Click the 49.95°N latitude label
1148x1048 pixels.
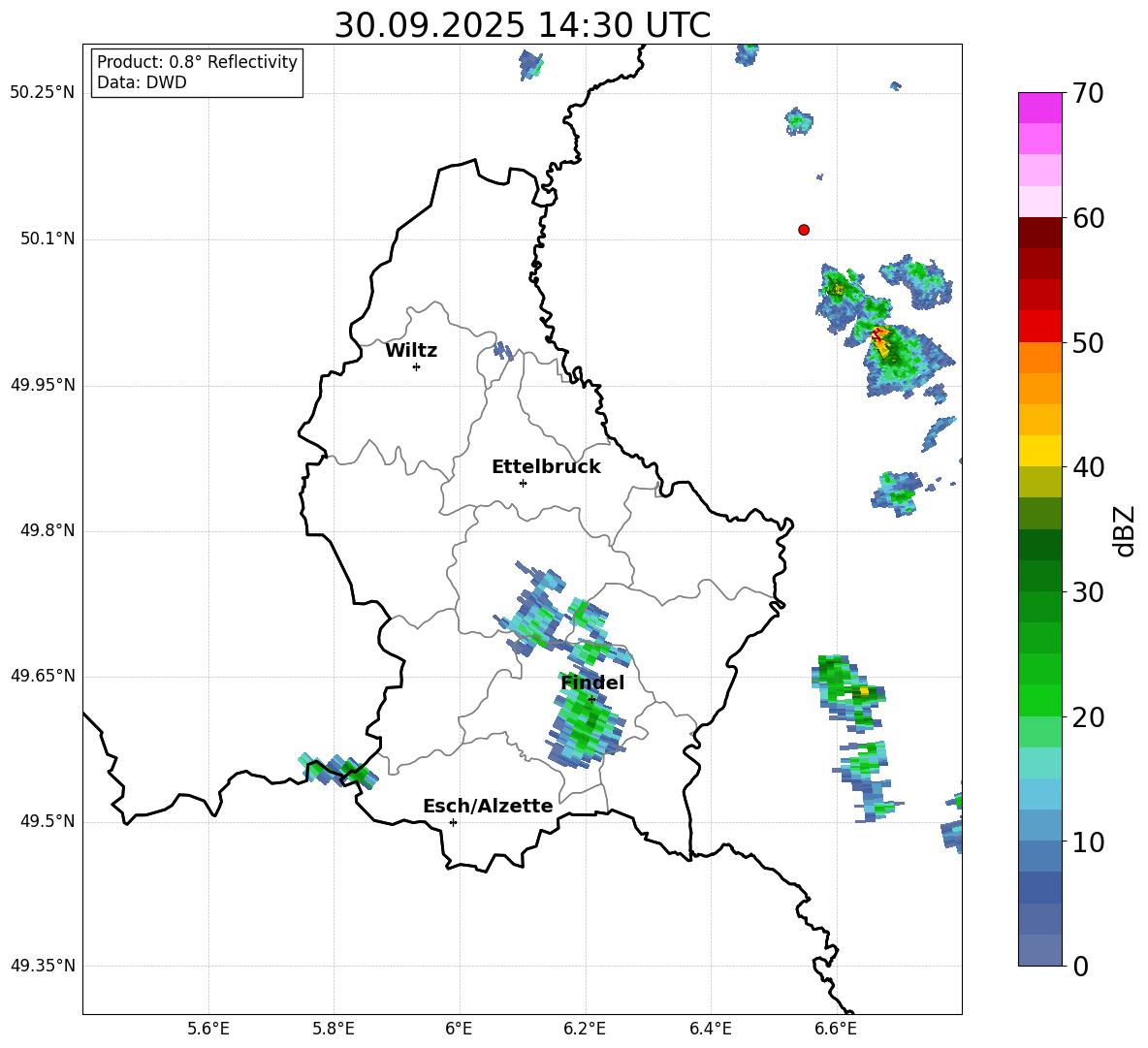[x=42, y=385]
